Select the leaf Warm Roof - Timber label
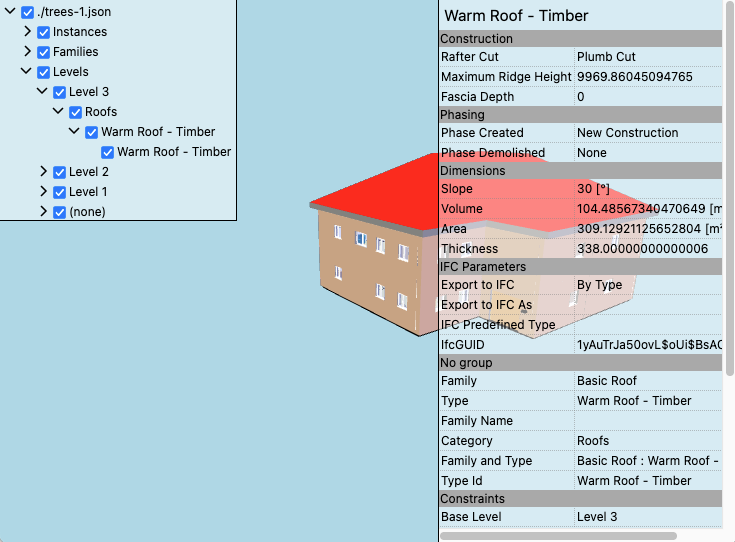 (x=174, y=152)
